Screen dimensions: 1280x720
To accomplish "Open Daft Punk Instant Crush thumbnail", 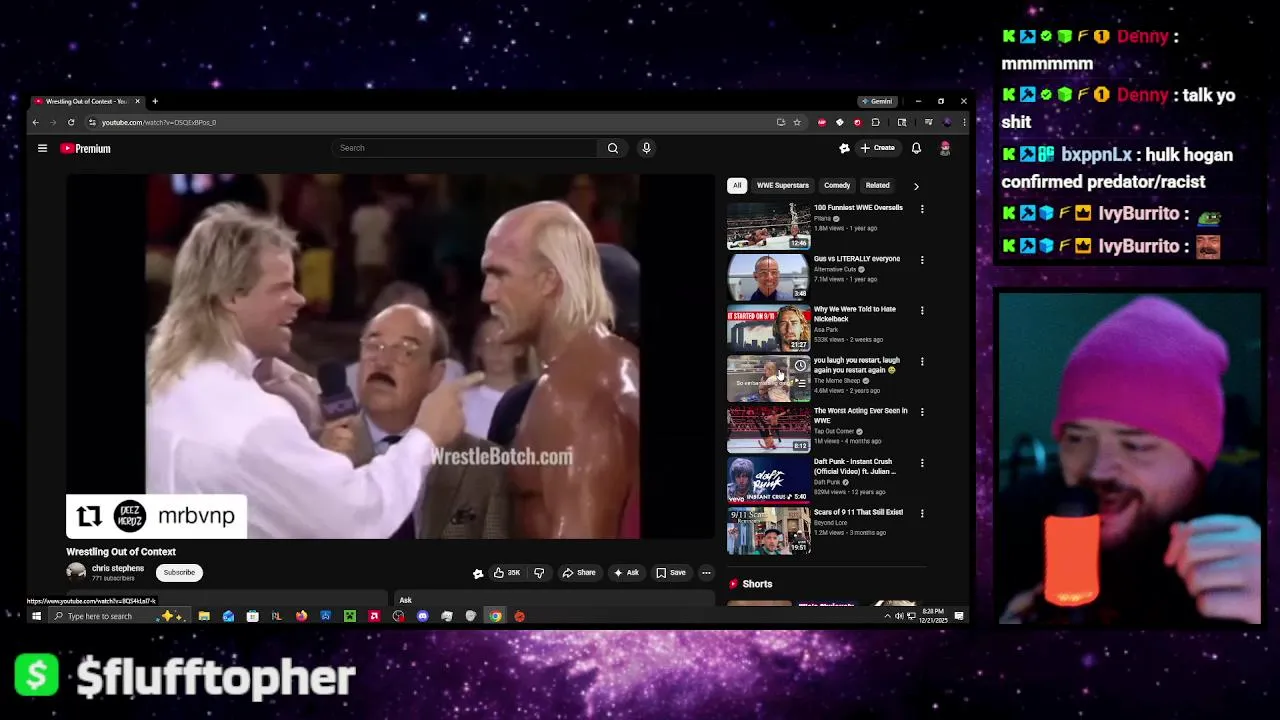I will tap(768, 480).
